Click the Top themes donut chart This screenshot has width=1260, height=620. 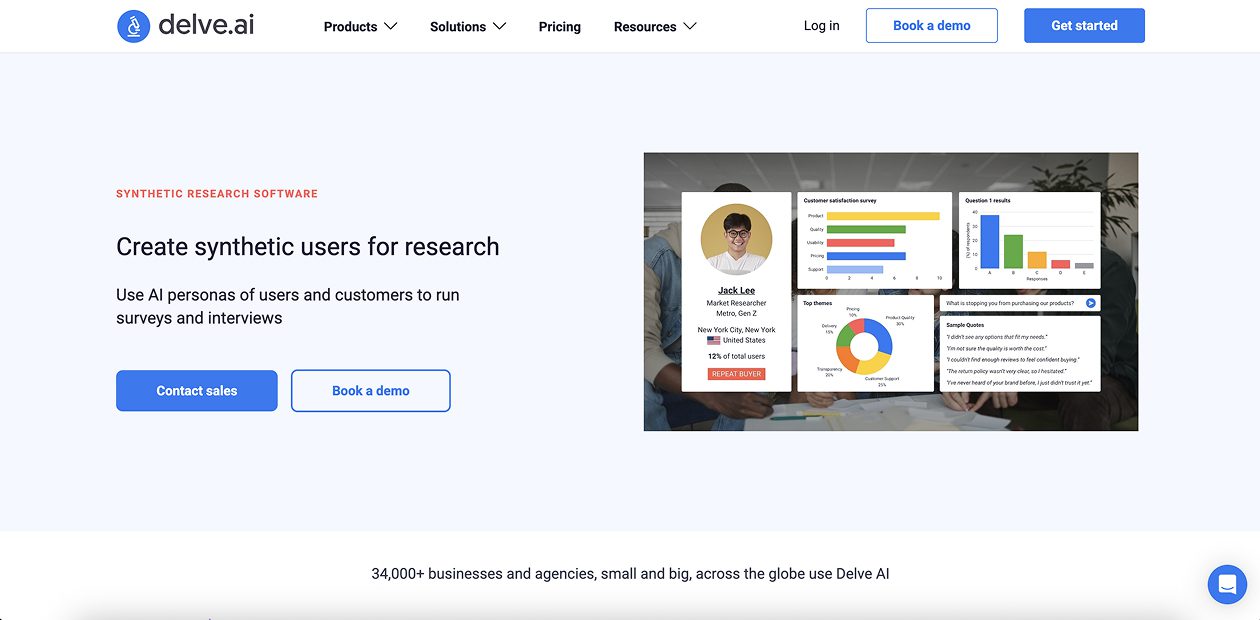pyautogui.click(x=864, y=346)
